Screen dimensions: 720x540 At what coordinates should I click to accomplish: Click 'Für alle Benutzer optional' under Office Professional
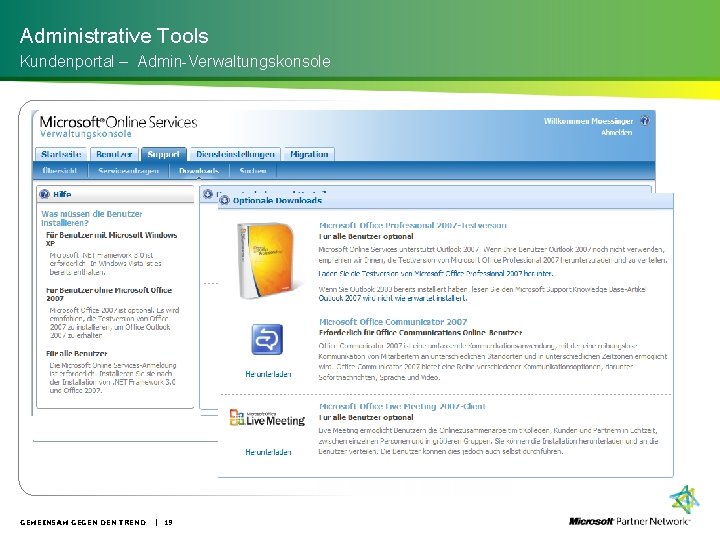pyautogui.click(x=366, y=236)
